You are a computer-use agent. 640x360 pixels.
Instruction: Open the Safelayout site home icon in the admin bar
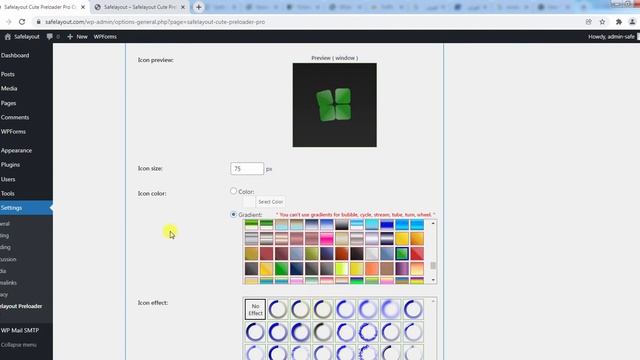7,37
